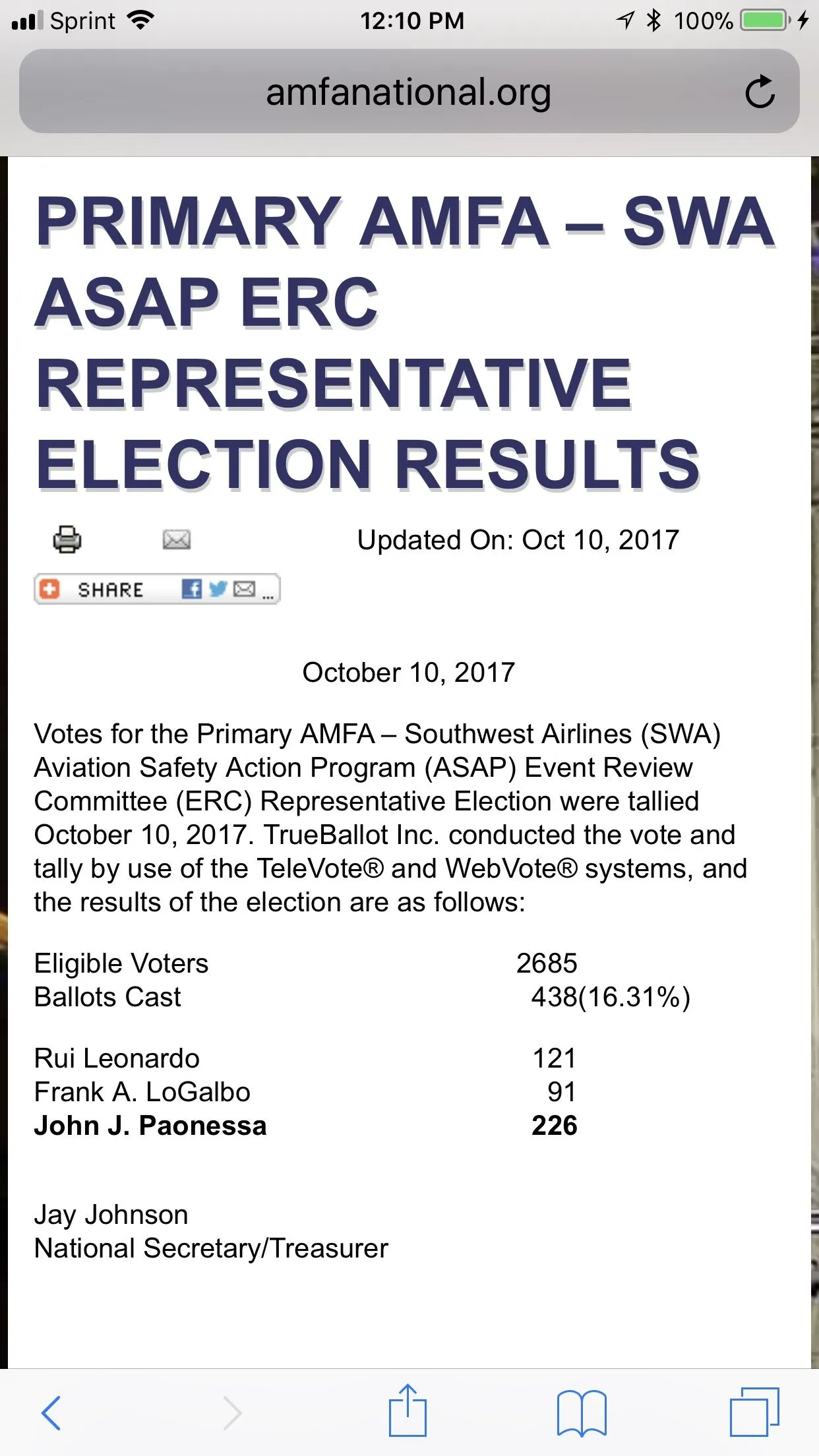Click the bold John J. Paonessa entry
Image resolution: width=819 pixels, height=1456 pixels.
150,1126
